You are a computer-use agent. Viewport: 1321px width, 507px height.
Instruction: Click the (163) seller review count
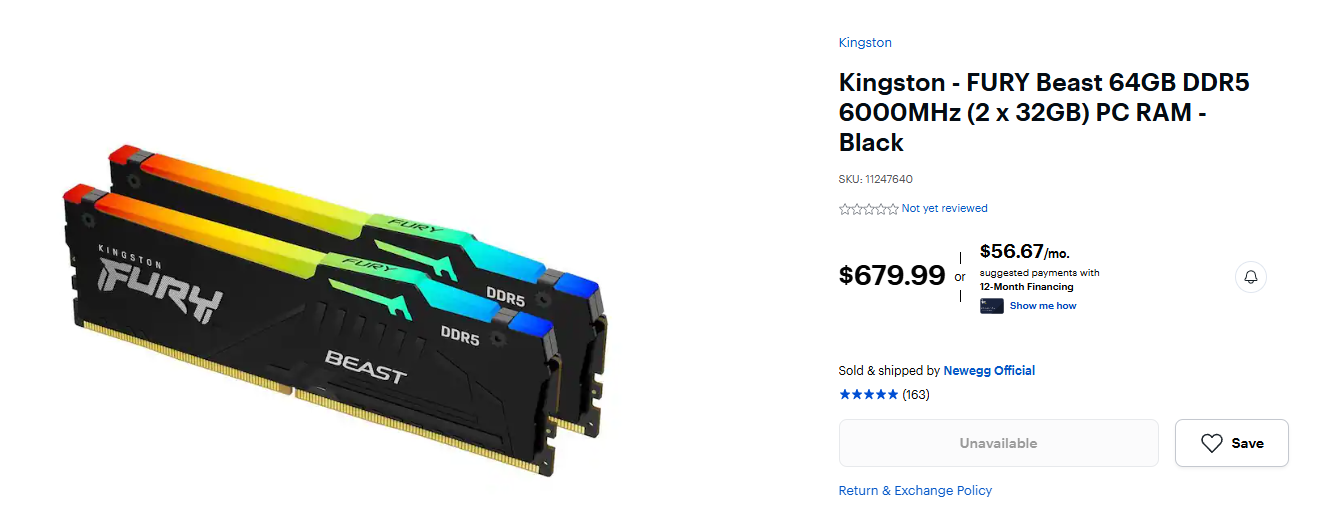pyautogui.click(x=916, y=395)
